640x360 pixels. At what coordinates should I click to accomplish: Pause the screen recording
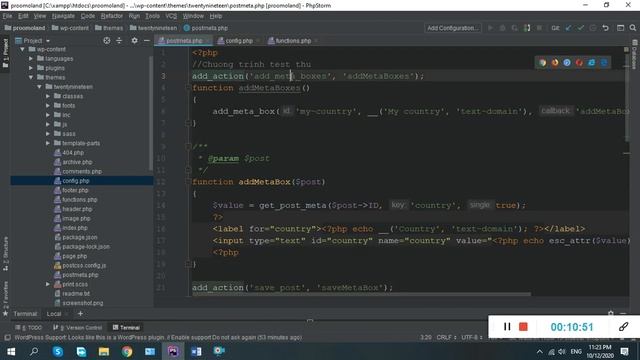coord(507,327)
